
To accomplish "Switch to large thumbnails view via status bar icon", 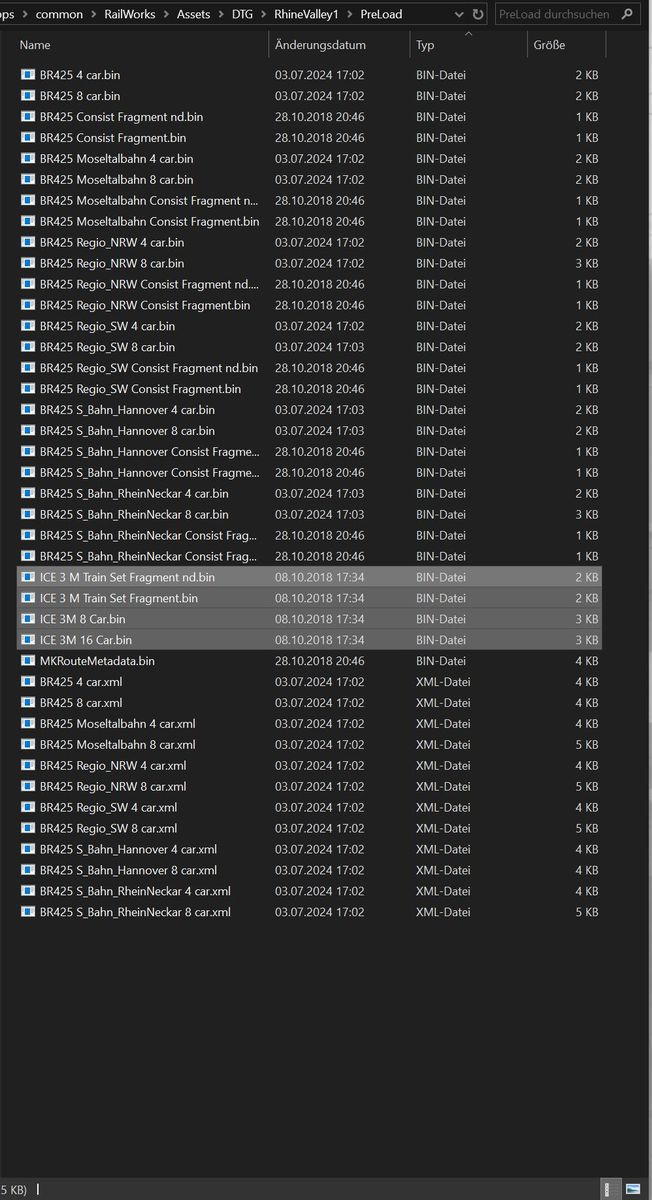I will point(633,1188).
